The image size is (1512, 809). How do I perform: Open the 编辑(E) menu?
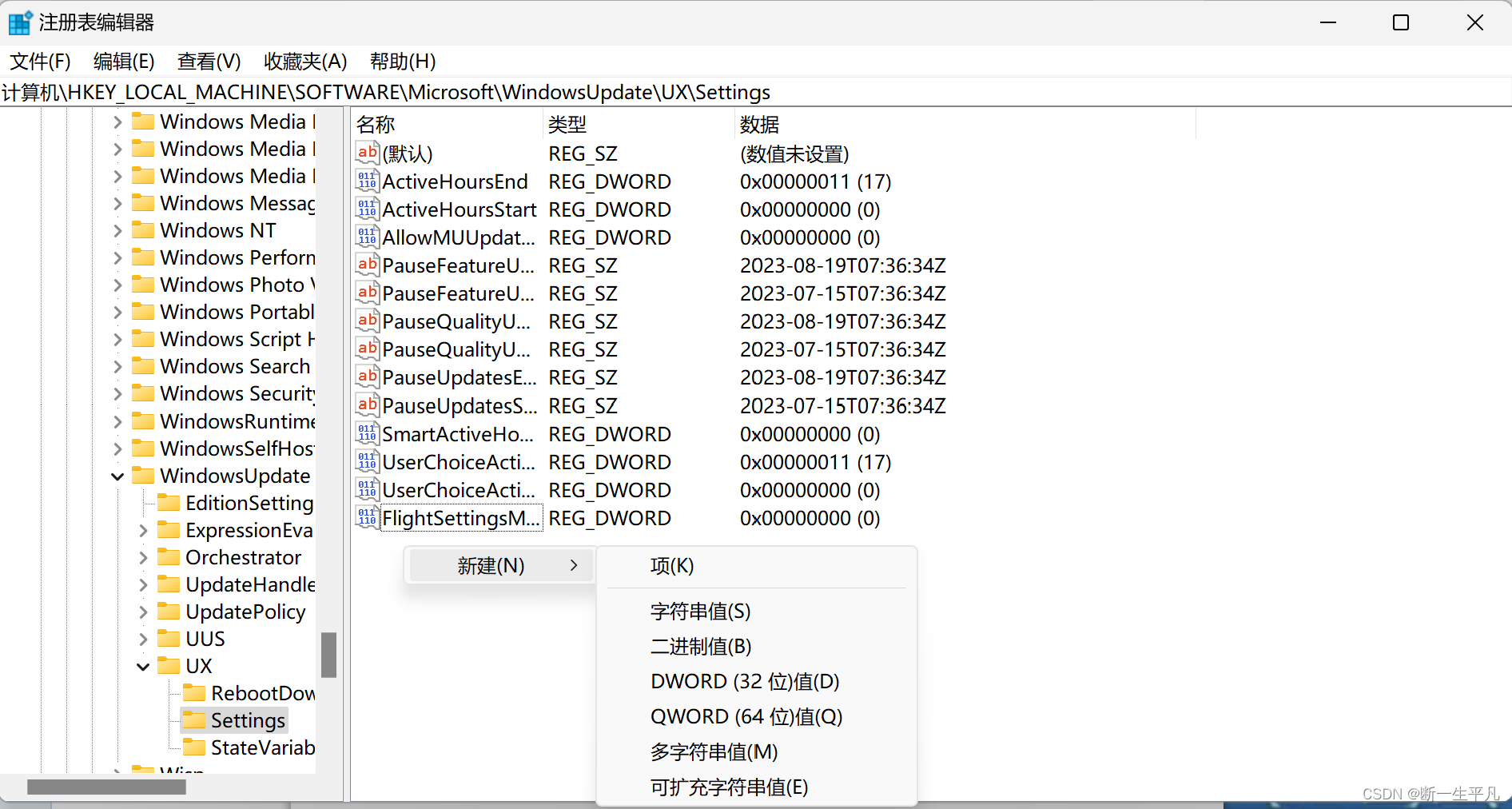coord(124,62)
